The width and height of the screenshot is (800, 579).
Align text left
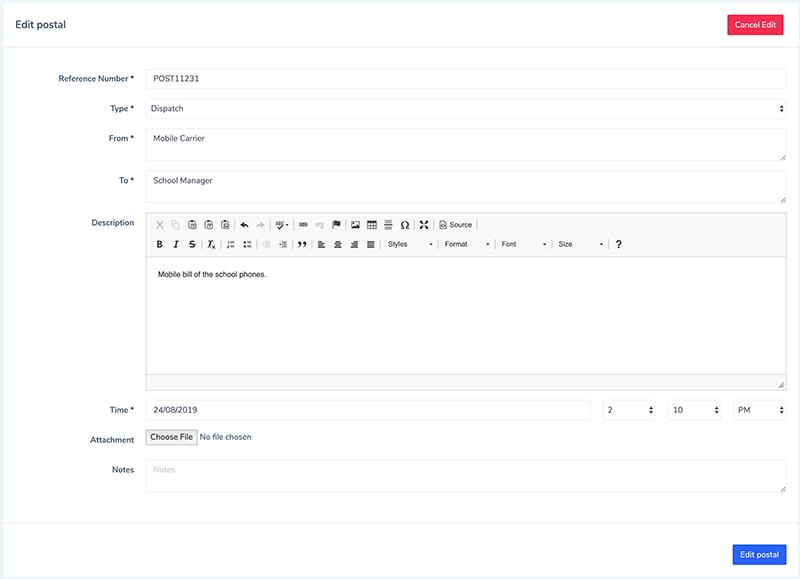(321, 244)
